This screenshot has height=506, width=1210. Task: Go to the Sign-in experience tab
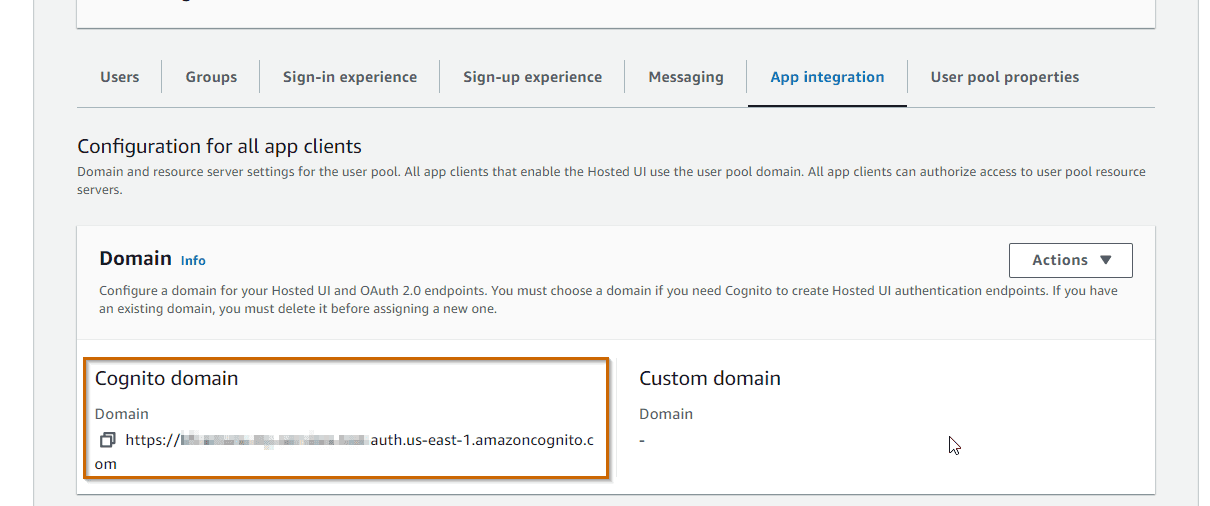point(350,77)
